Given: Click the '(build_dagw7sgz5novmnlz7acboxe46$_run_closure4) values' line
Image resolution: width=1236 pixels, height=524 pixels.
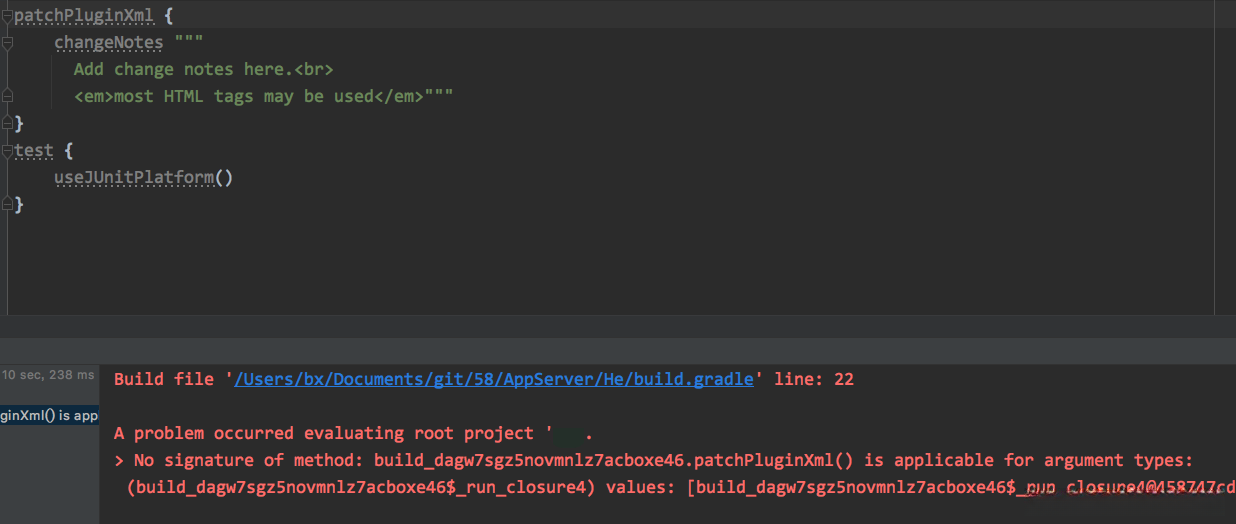Looking at the screenshot, I should point(680,487).
